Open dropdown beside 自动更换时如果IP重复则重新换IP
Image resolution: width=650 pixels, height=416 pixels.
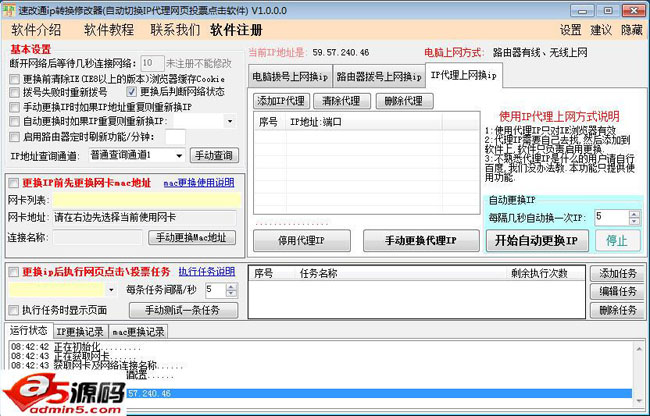click(x=230, y=121)
